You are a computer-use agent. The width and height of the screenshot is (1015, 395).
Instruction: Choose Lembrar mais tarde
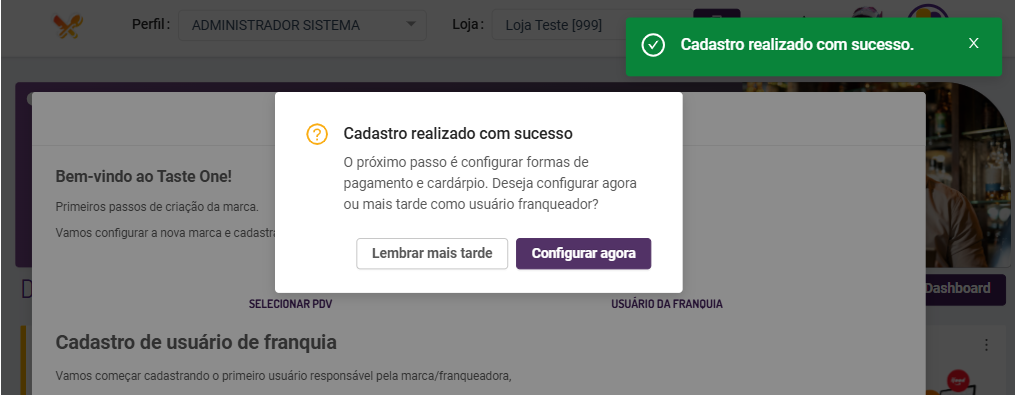click(x=432, y=253)
